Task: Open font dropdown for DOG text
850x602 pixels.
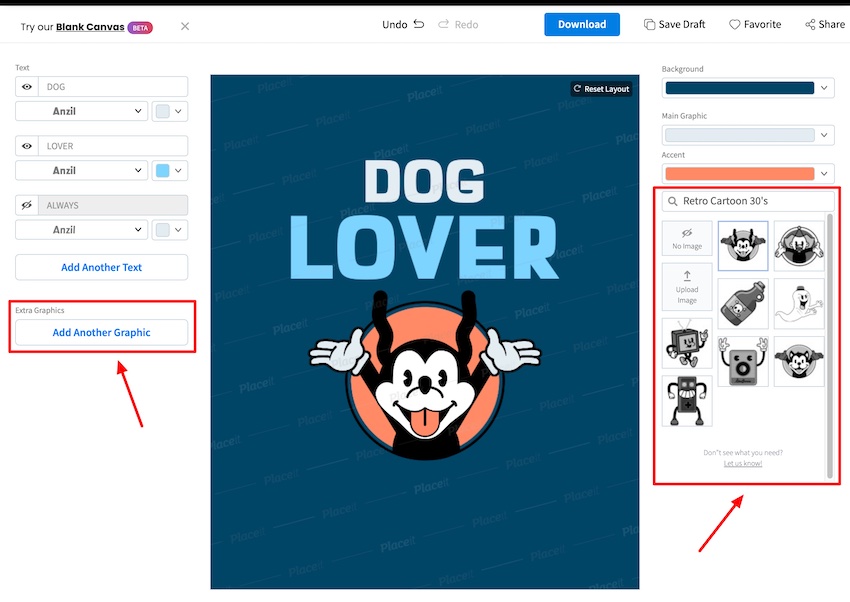Action: click(x=81, y=111)
